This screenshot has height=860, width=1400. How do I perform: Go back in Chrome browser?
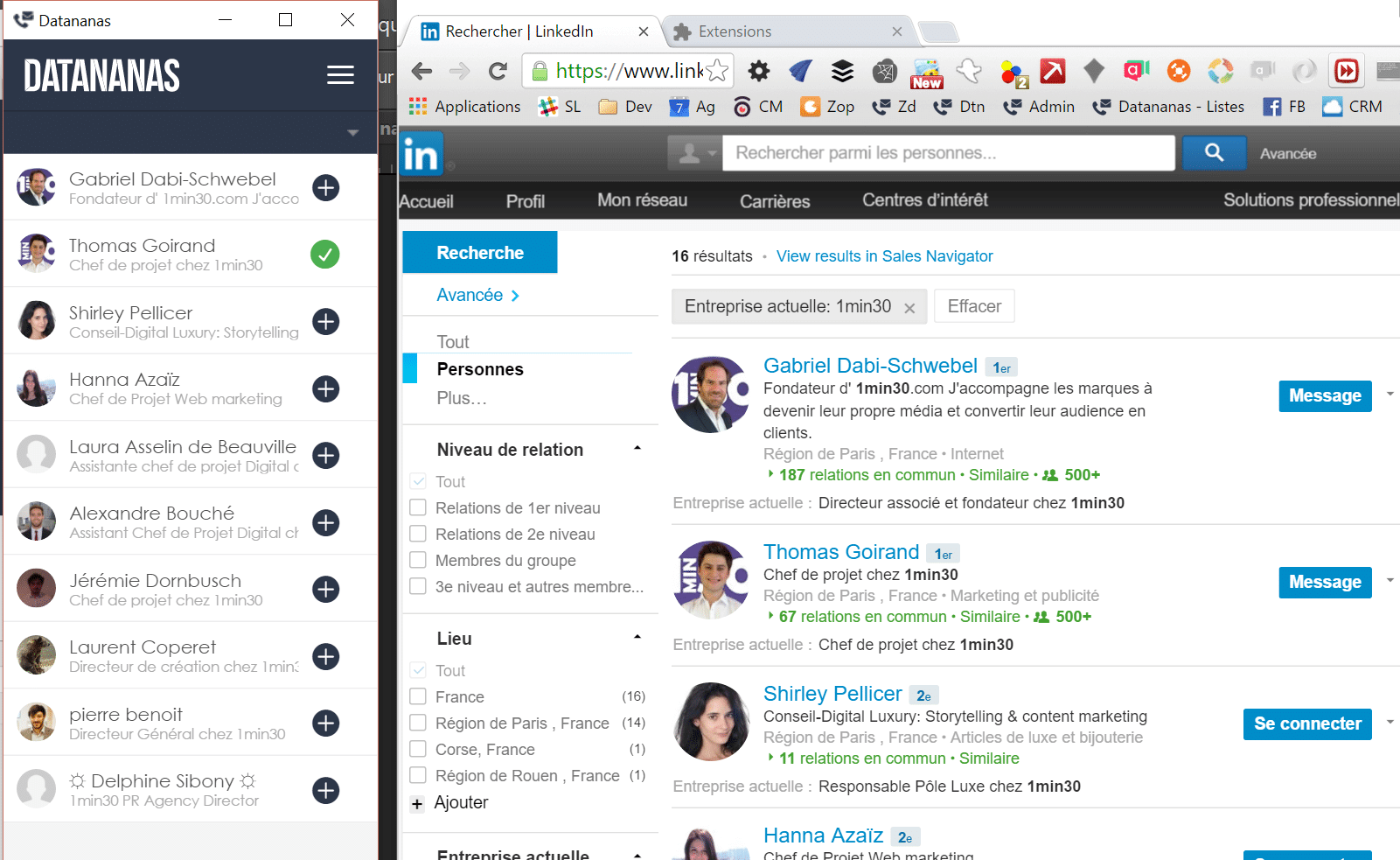422,71
